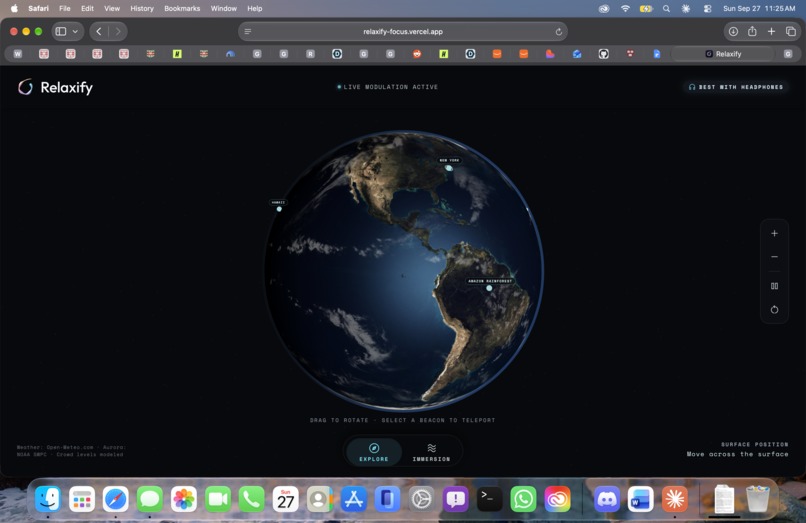Screen dimensions: 806x523
Task: Open the File menu
Action: (64, 8)
